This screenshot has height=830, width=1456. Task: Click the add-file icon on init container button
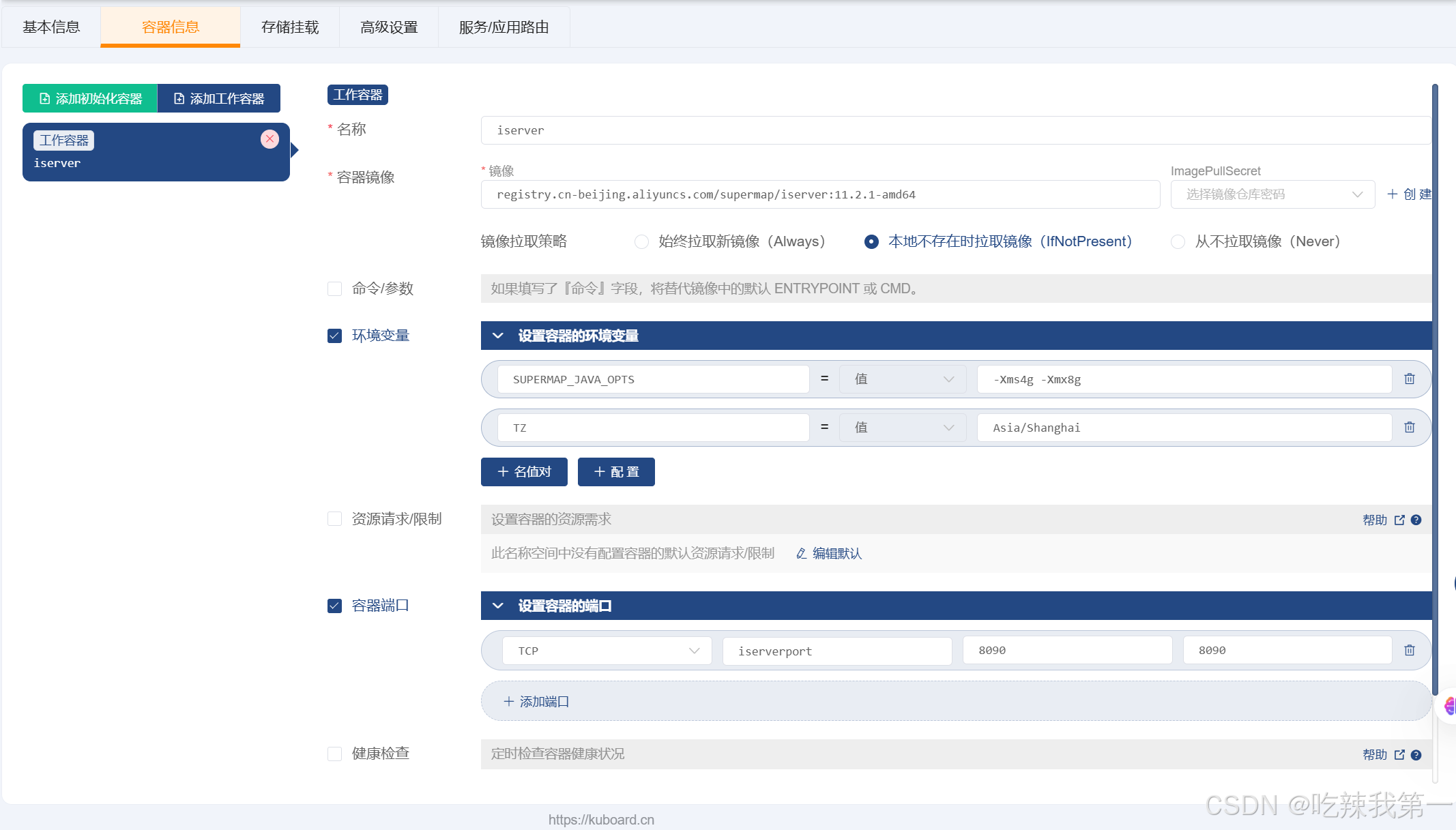click(44, 99)
